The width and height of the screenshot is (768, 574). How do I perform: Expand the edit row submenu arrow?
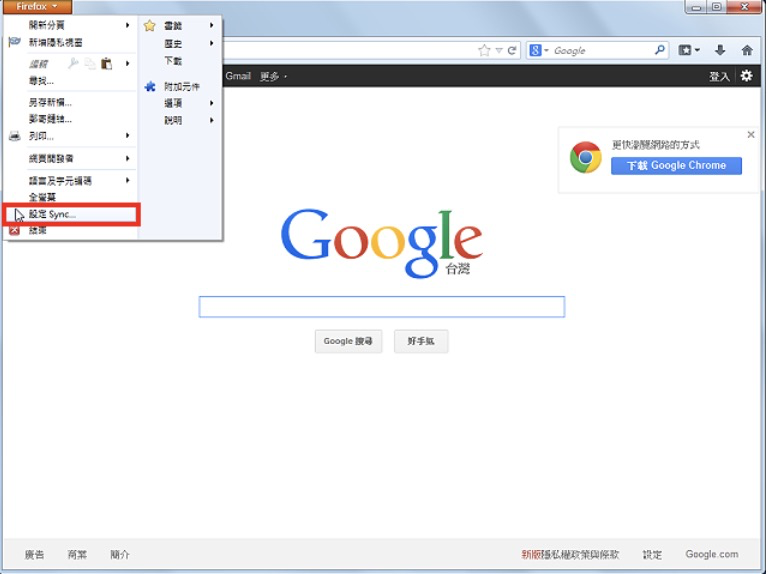pyautogui.click(x=127, y=63)
